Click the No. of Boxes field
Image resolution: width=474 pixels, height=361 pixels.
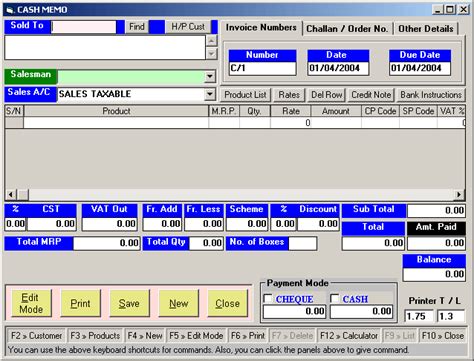click(x=302, y=243)
